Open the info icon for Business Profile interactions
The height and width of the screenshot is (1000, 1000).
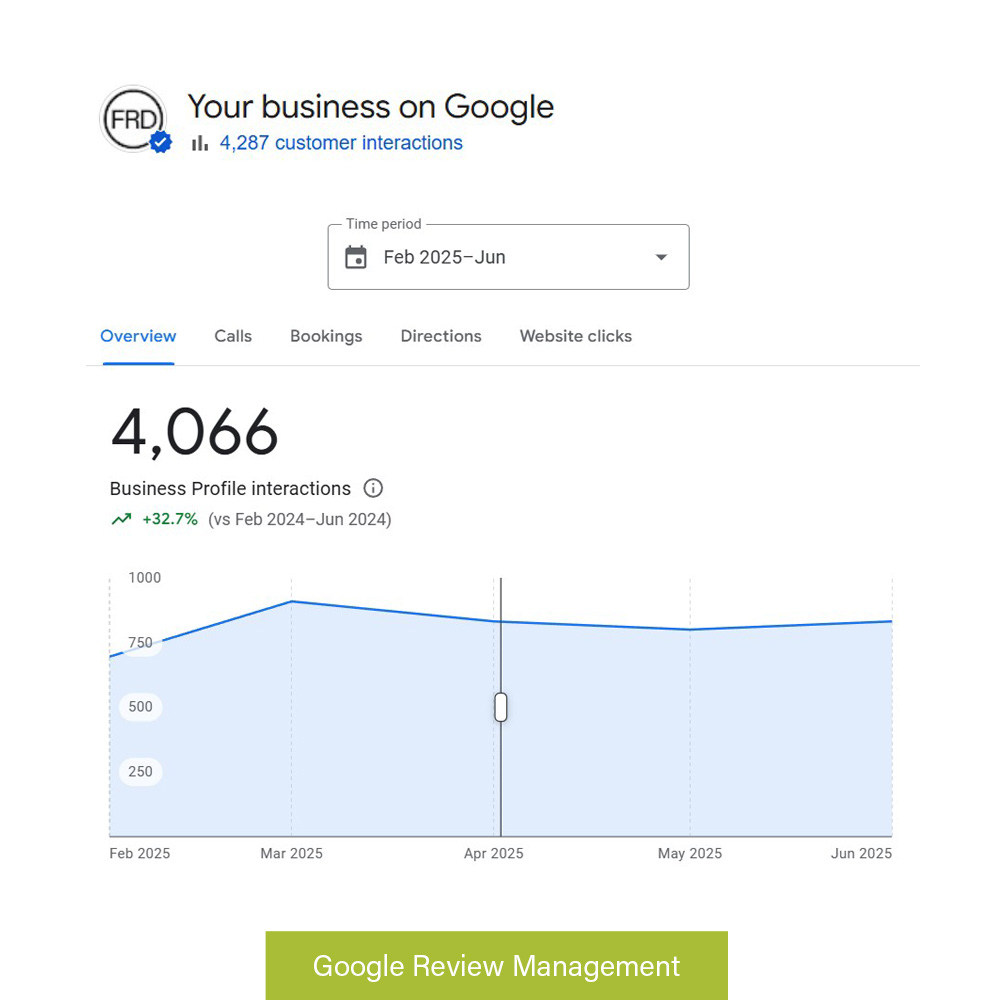[373, 488]
